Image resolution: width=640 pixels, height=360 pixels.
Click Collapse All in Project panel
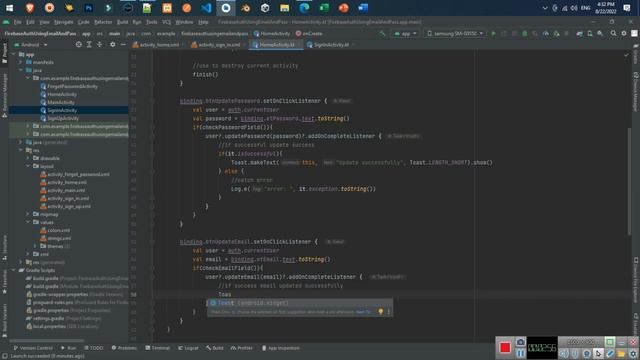(100, 44)
